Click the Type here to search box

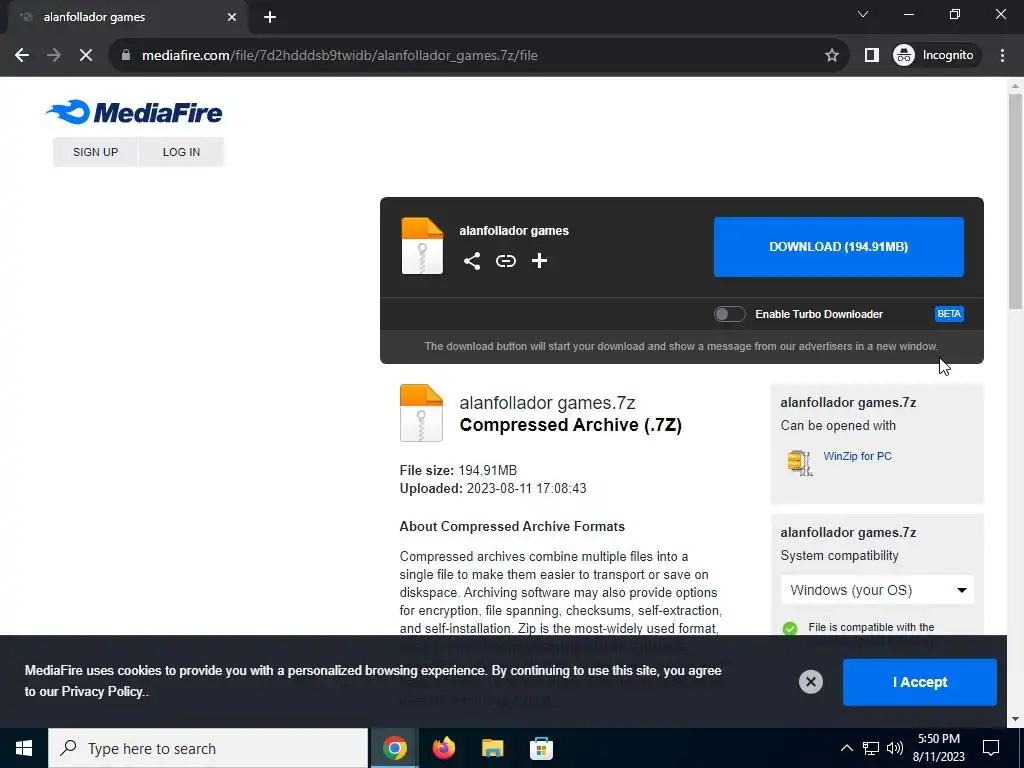(208, 748)
